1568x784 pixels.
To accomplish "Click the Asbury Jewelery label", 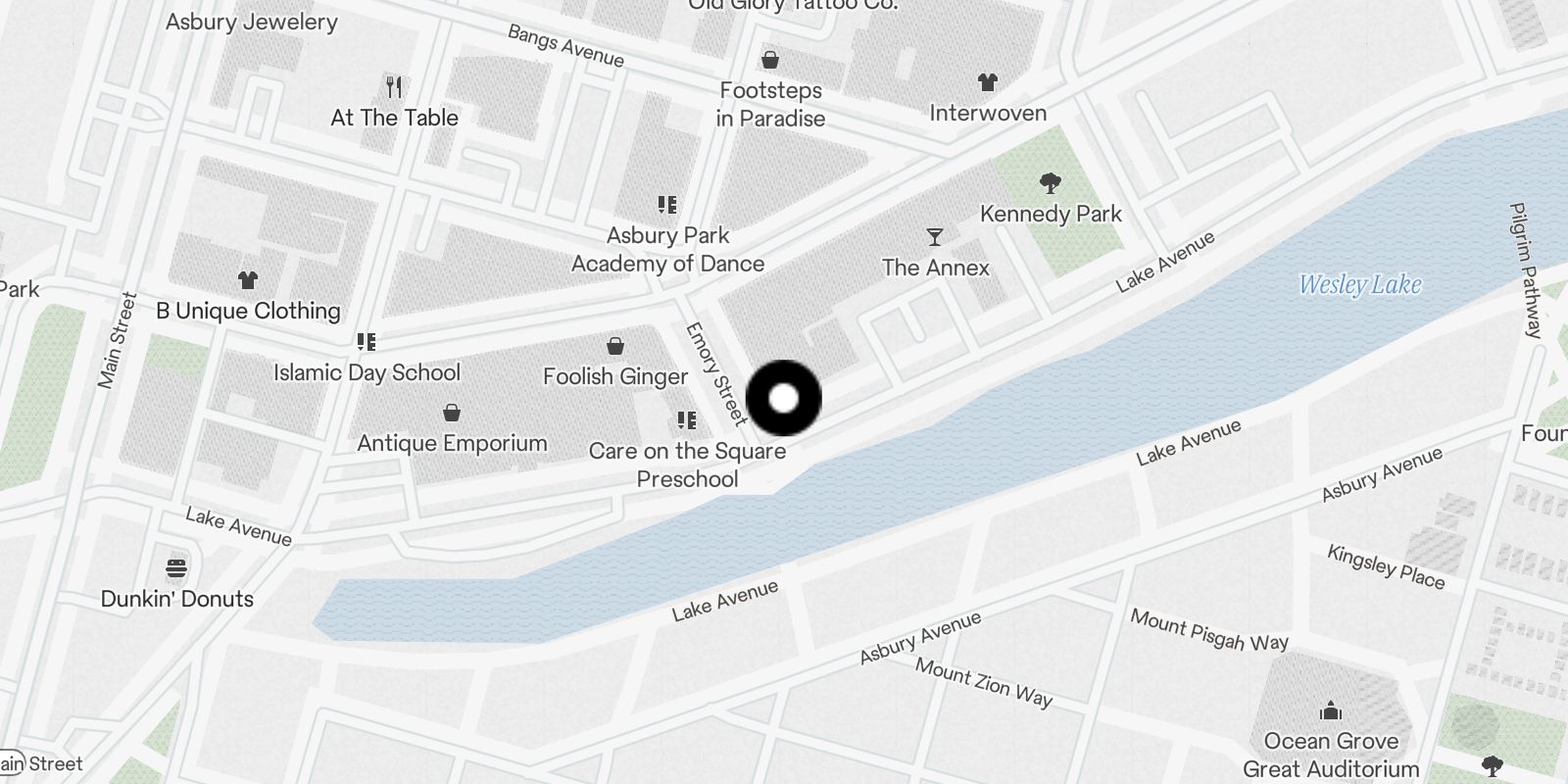I will (x=252, y=22).
